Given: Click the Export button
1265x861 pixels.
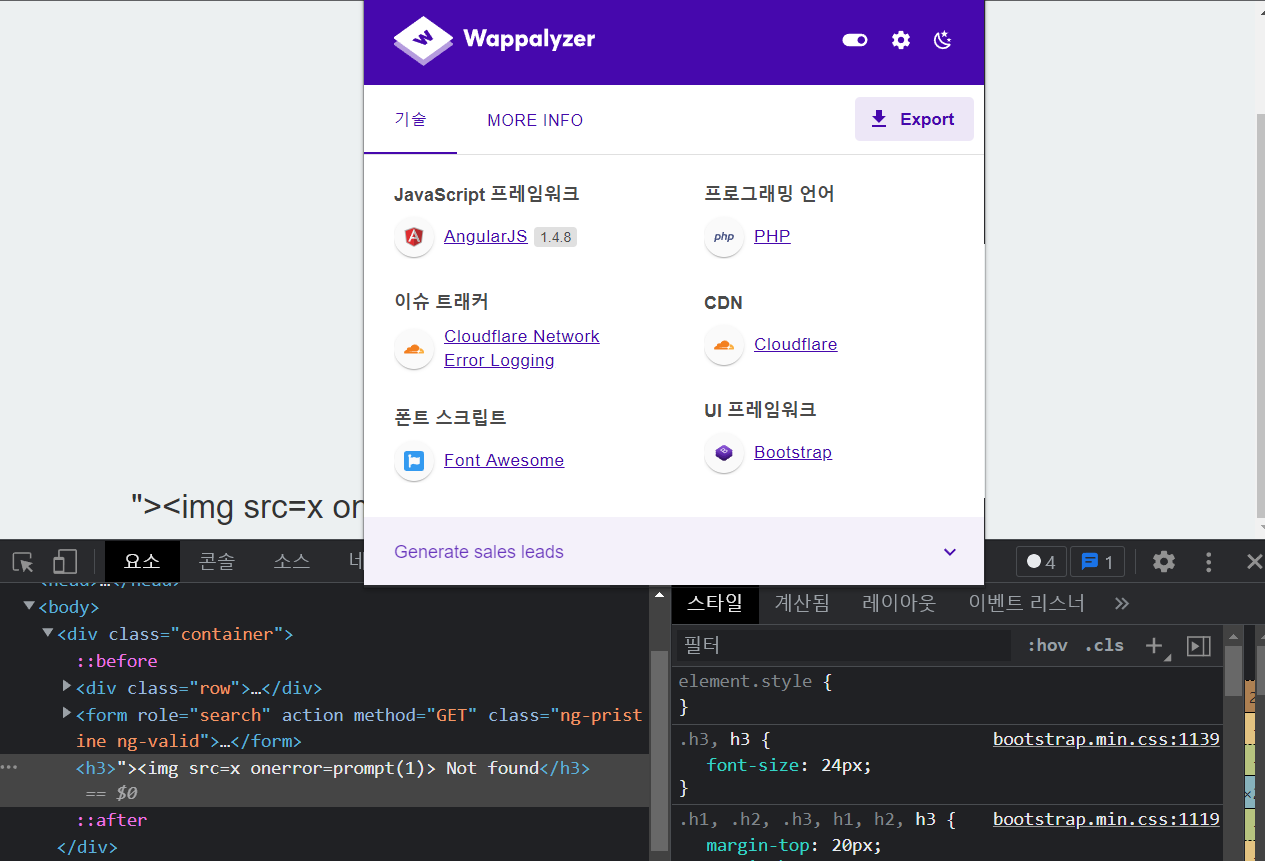Looking at the screenshot, I should (x=914, y=119).
